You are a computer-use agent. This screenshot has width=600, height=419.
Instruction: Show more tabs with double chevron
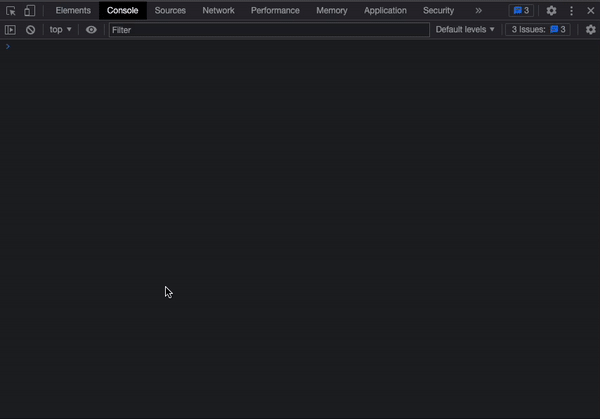(479, 11)
